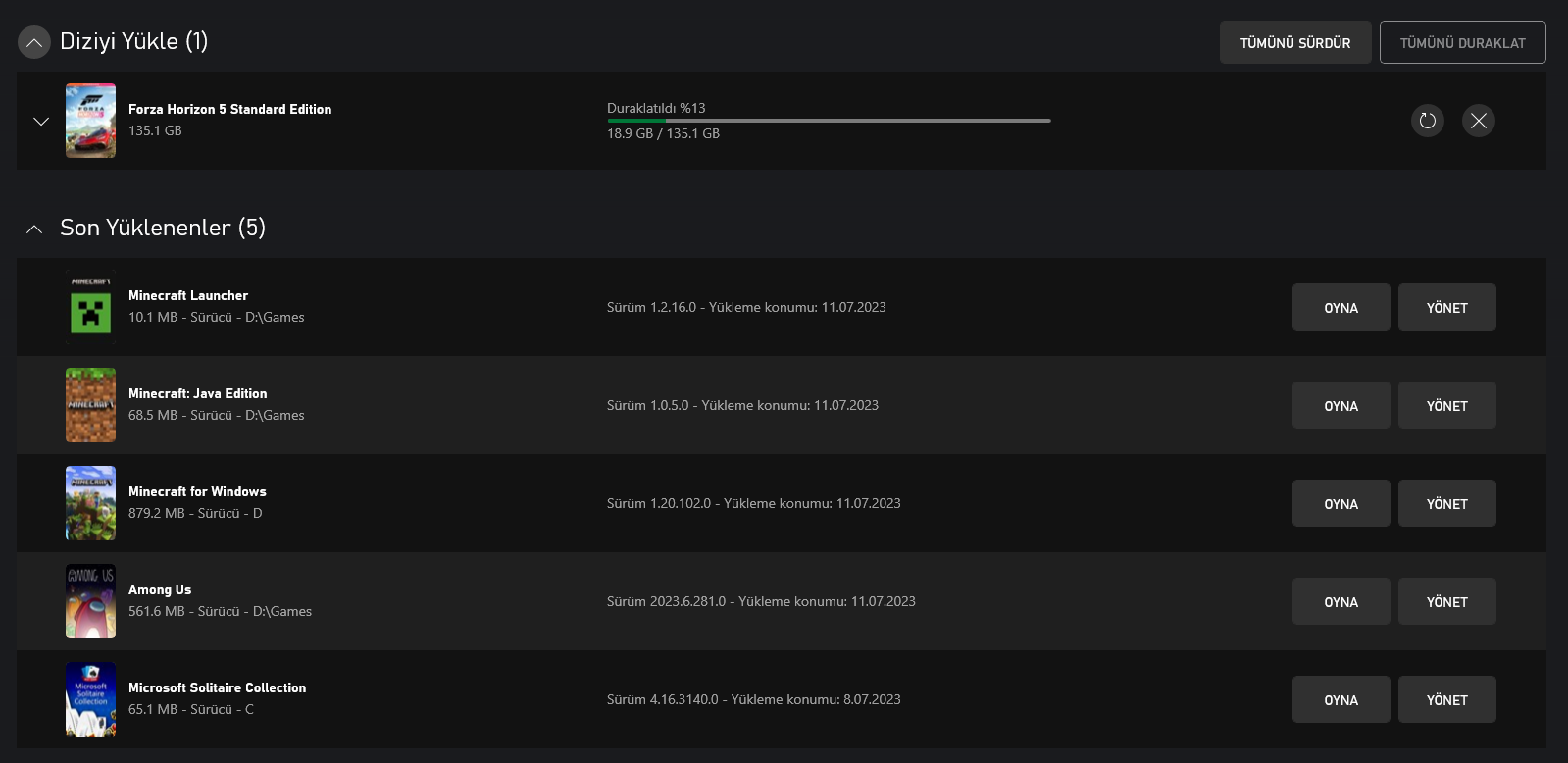Click the Minecraft for Windows icon
The image size is (1568, 763).
[90, 503]
